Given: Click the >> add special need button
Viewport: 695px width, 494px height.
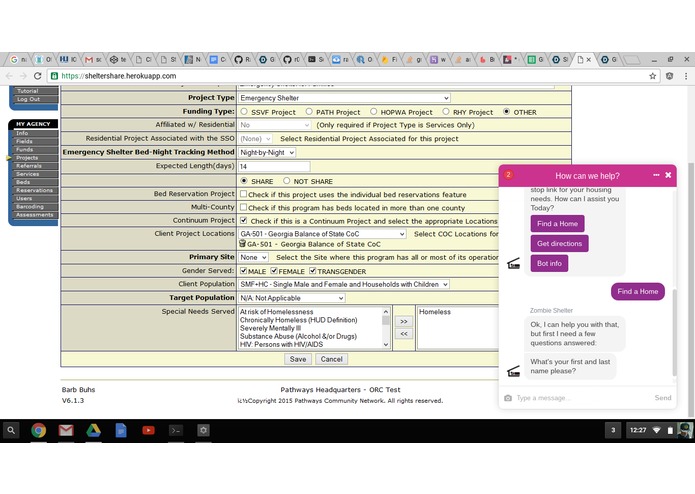Looking at the screenshot, I should 404,321.
